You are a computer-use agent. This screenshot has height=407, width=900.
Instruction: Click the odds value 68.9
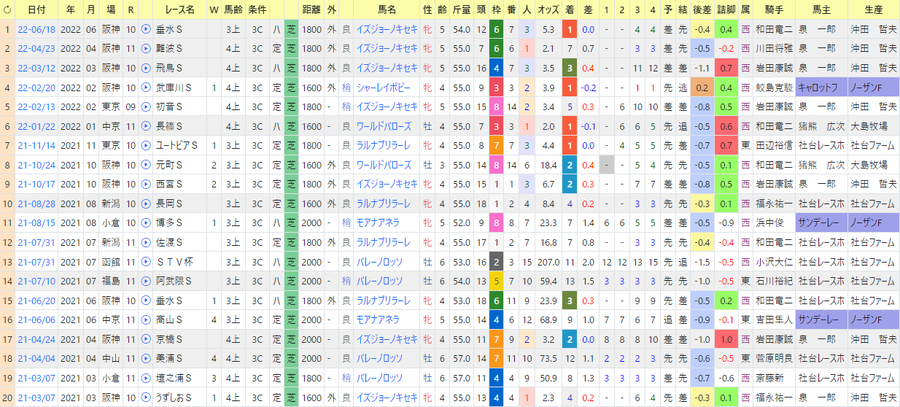(x=550, y=320)
